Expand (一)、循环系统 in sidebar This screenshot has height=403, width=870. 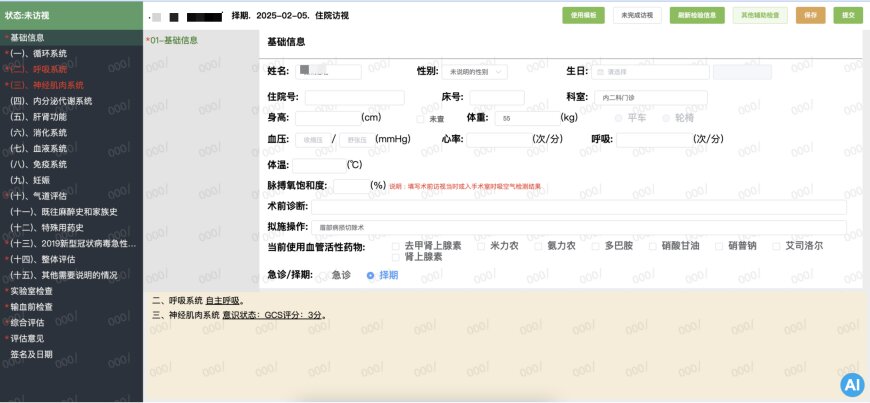pos(38,54)
